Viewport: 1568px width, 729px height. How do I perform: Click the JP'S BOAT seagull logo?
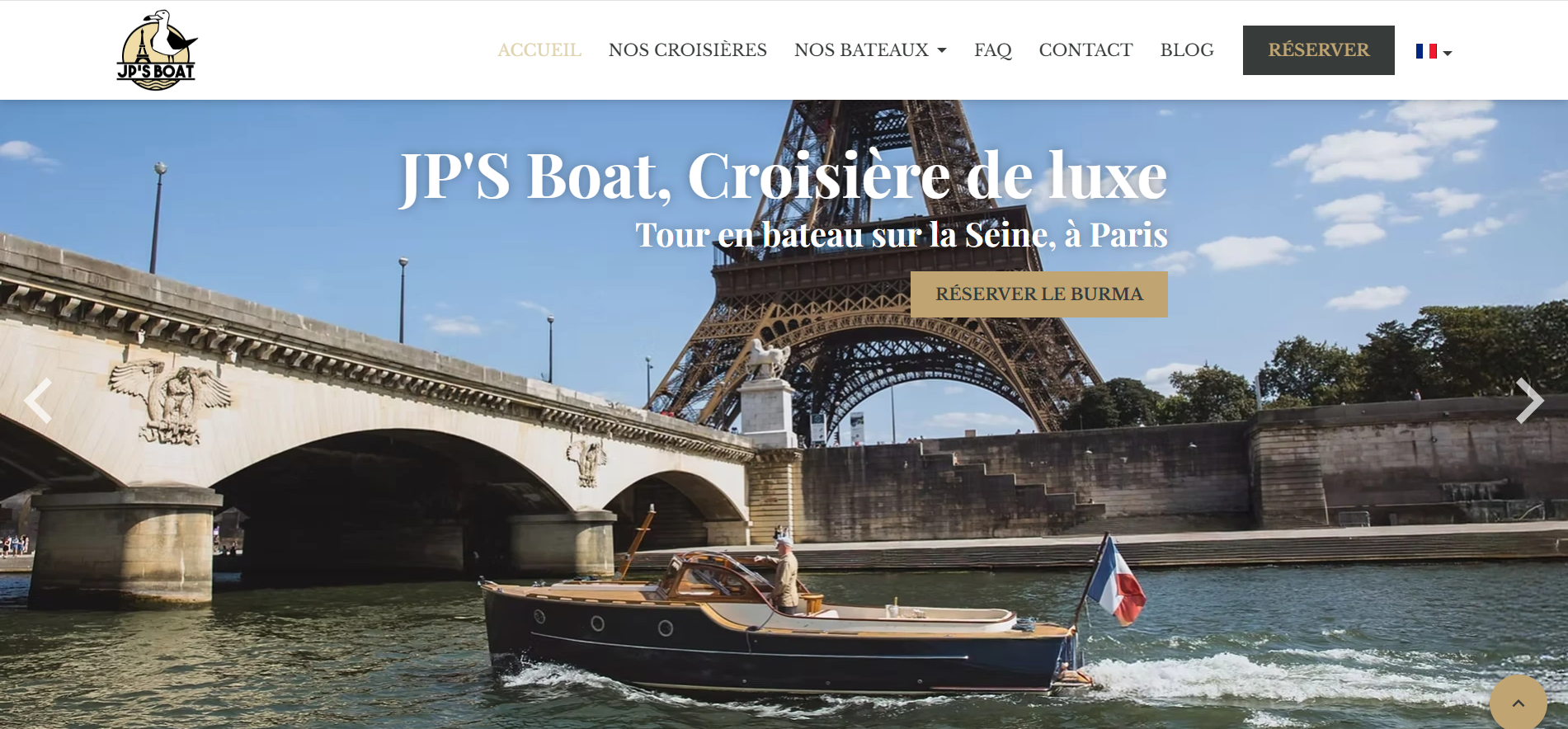[x=157, y=50]
